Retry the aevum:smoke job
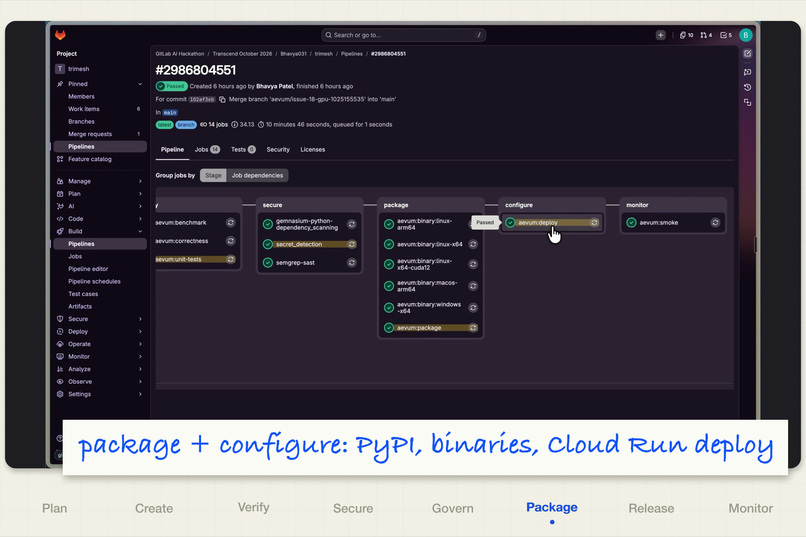The image size is (806, 537). click(715, 223)
